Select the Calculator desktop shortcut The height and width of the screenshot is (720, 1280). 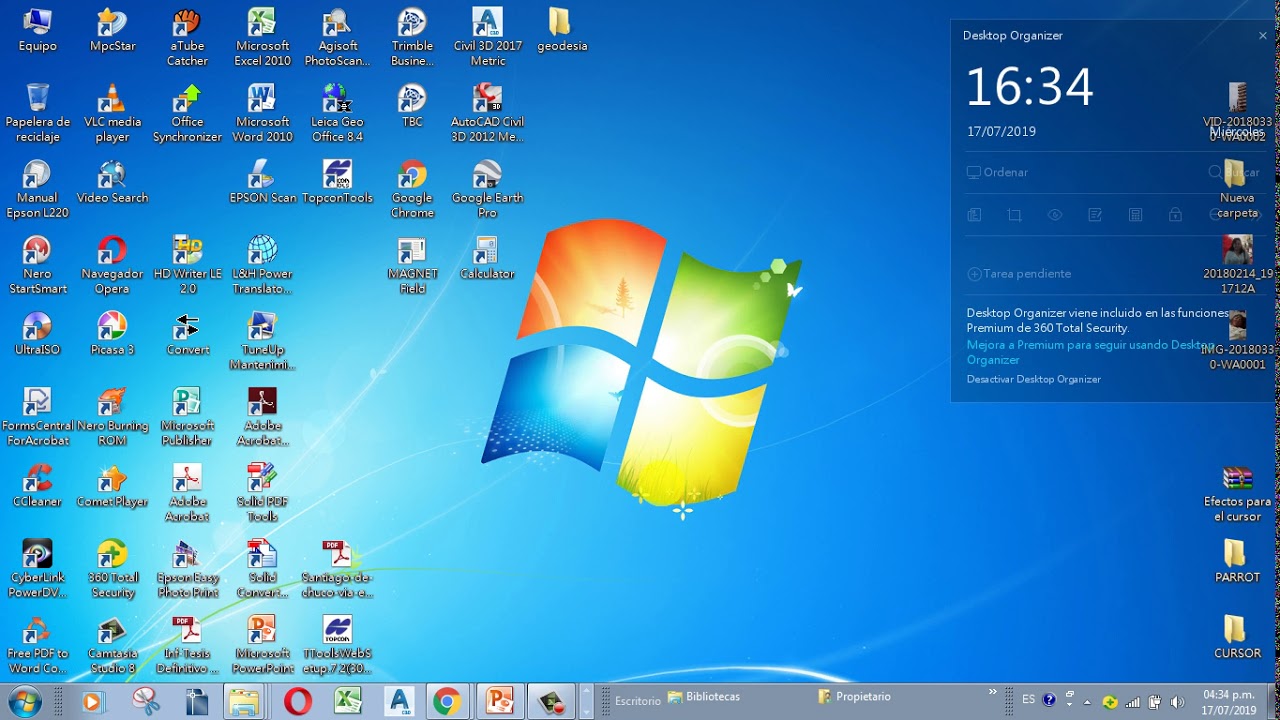tap(487, 258)
